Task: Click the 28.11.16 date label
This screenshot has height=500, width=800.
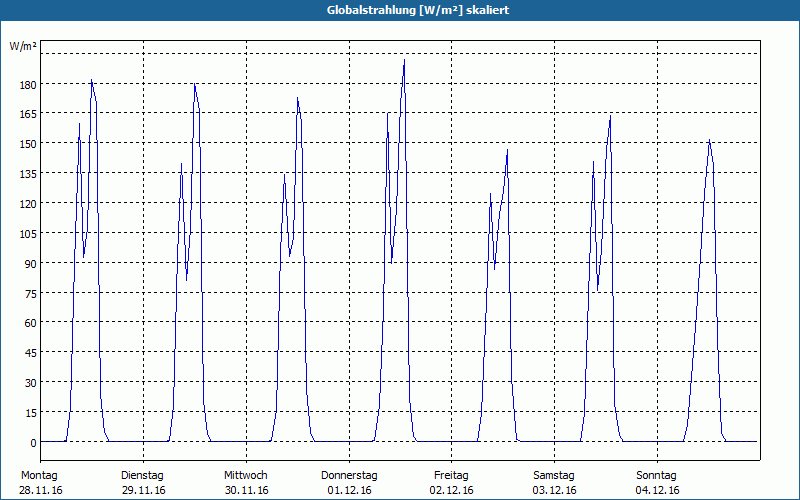Action: point(41,490)
